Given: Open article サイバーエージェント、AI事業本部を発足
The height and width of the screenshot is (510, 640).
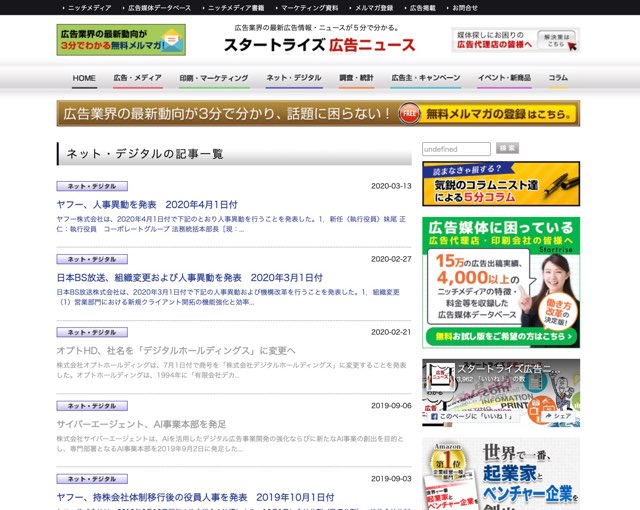Looking at the screenshot, I should click(141, 424).
